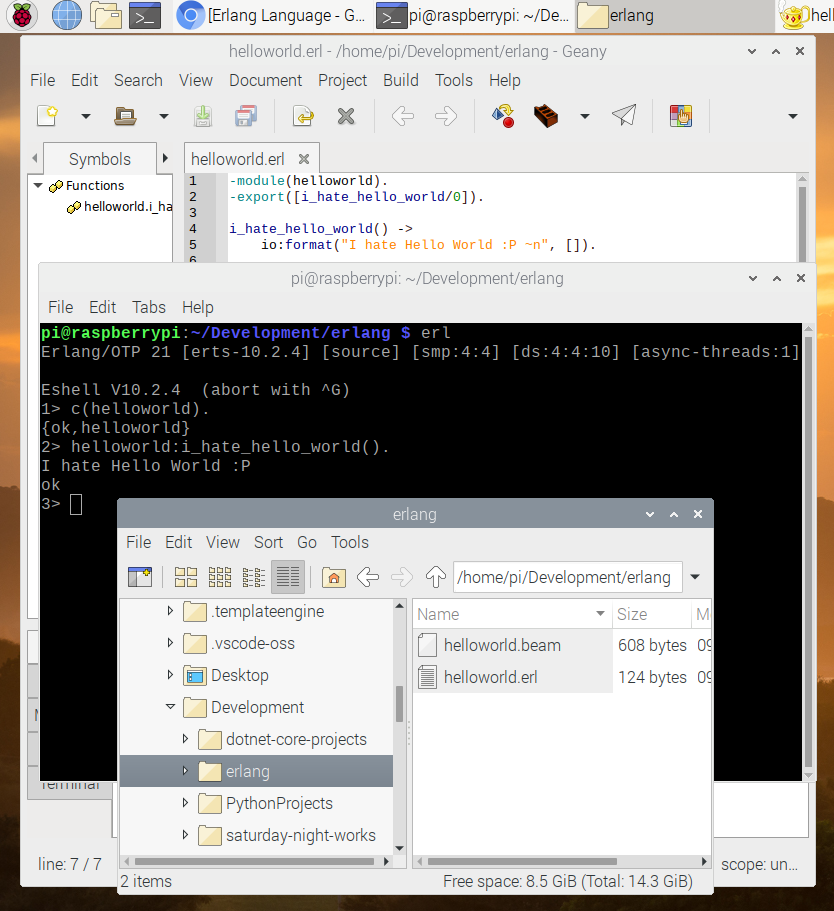The image size is (834, 911).
Task: Open Geany Build menu
Action: coord(401,80)
